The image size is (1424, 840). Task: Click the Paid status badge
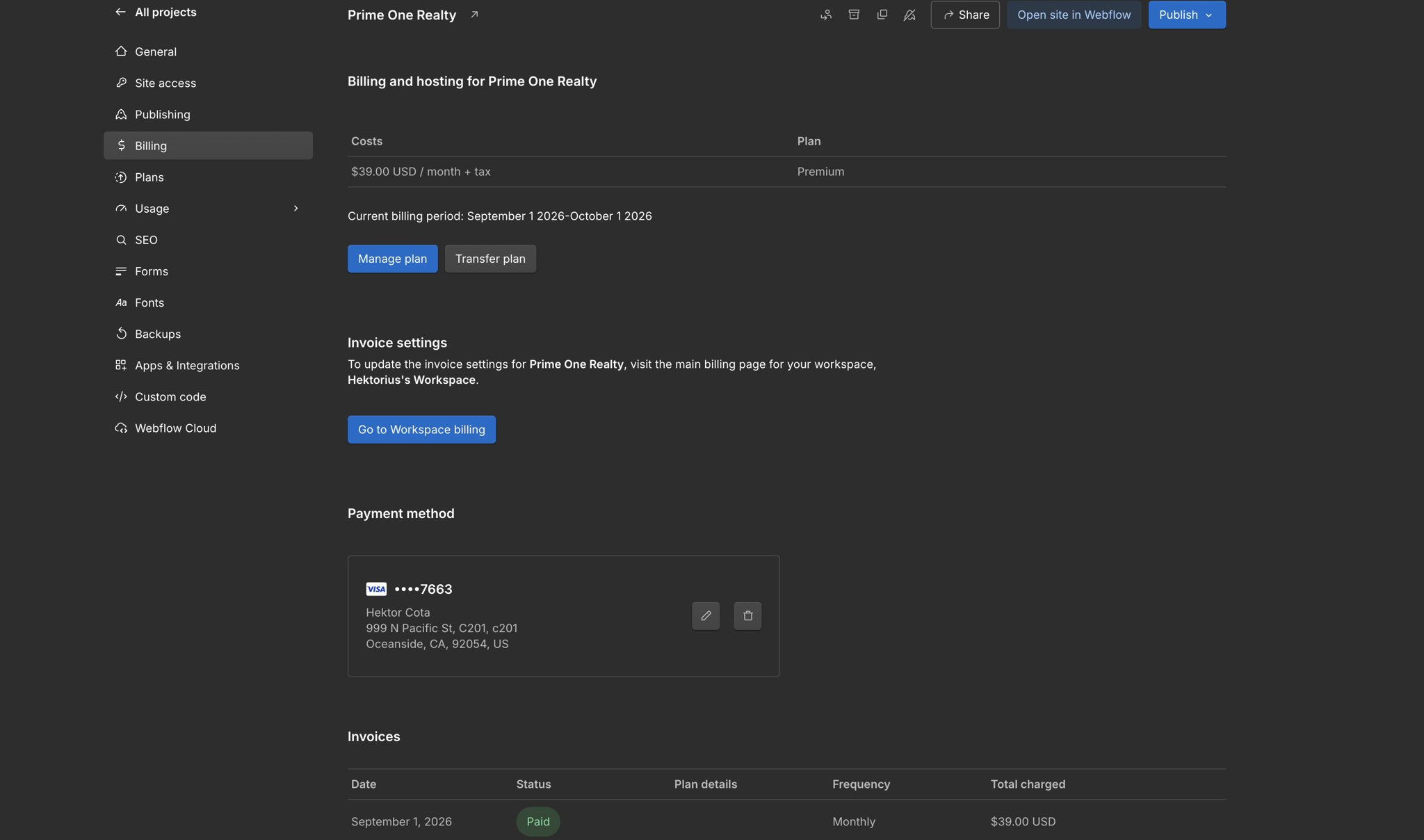coord(538,821)
